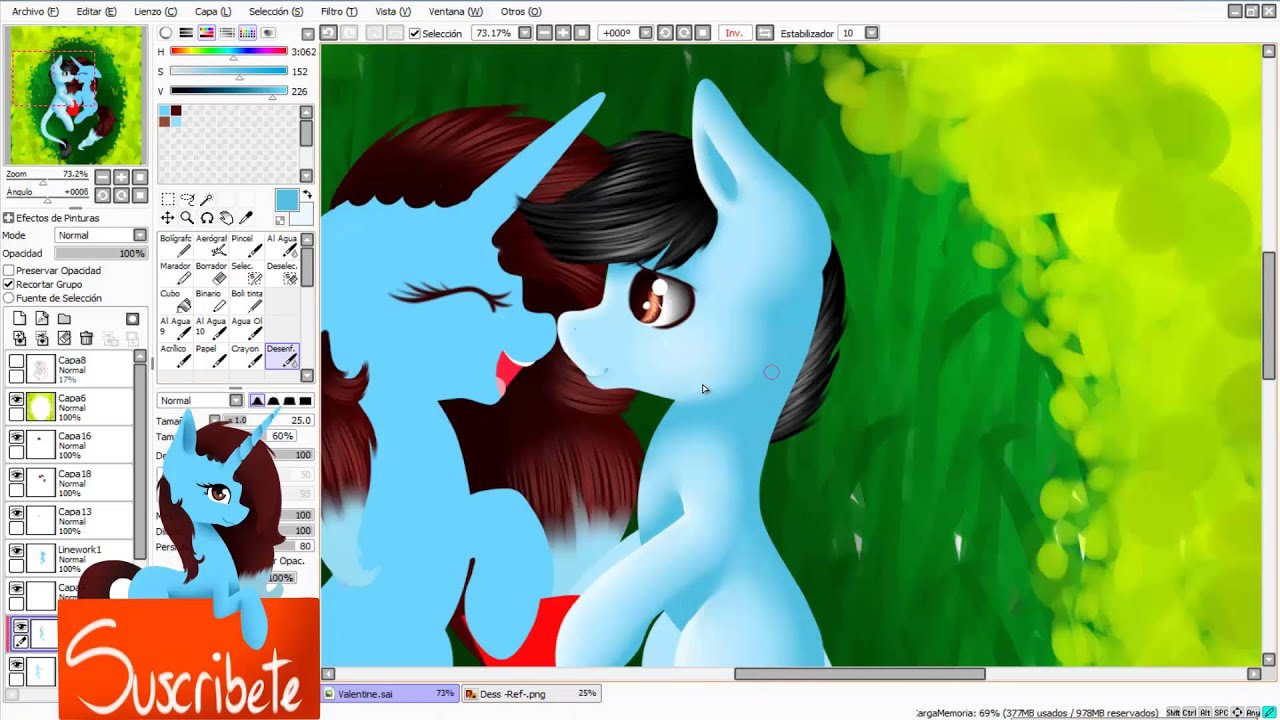Select the Cubo bucket fill tool

pos(176,301)
